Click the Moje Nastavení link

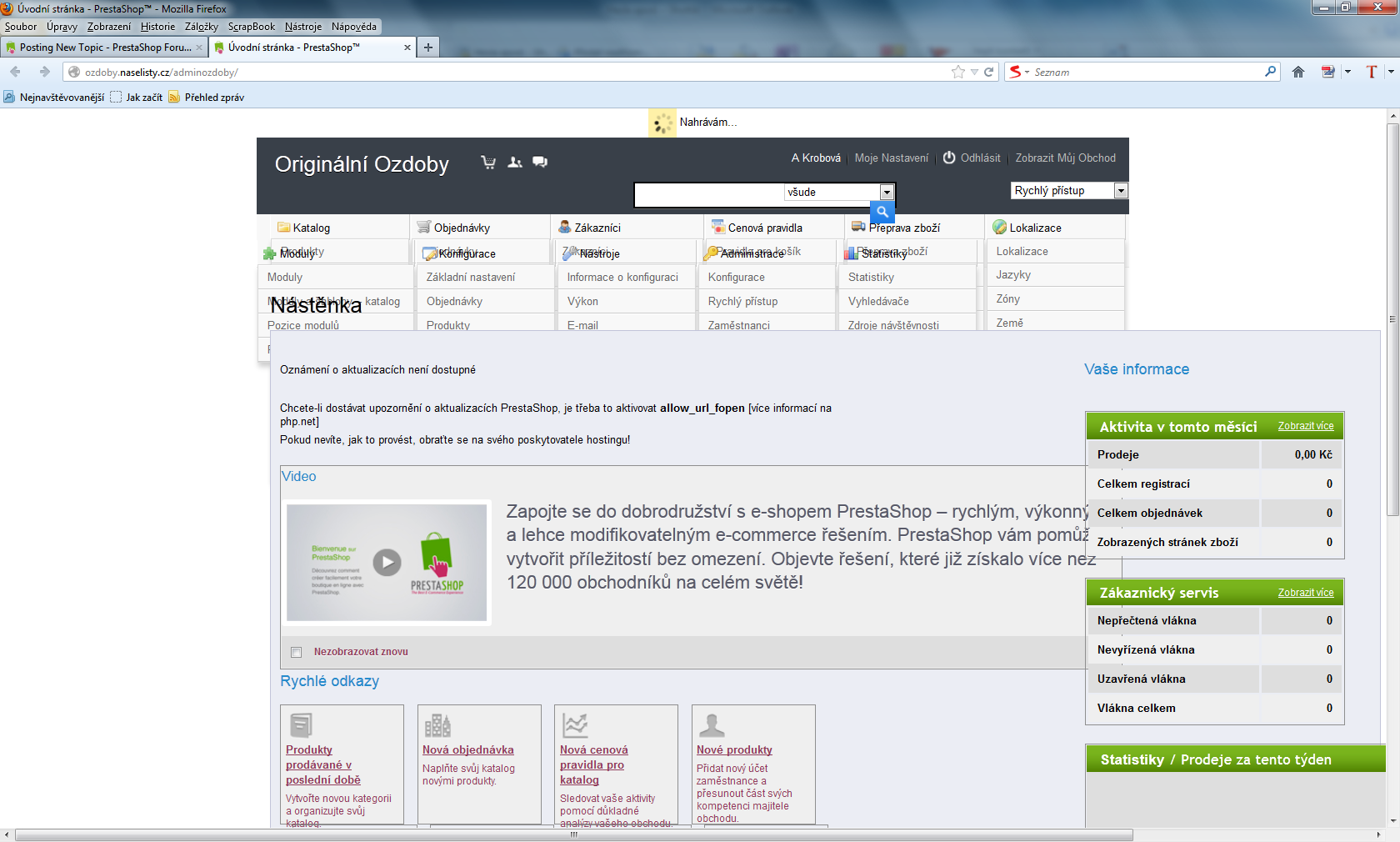[891, 158]
